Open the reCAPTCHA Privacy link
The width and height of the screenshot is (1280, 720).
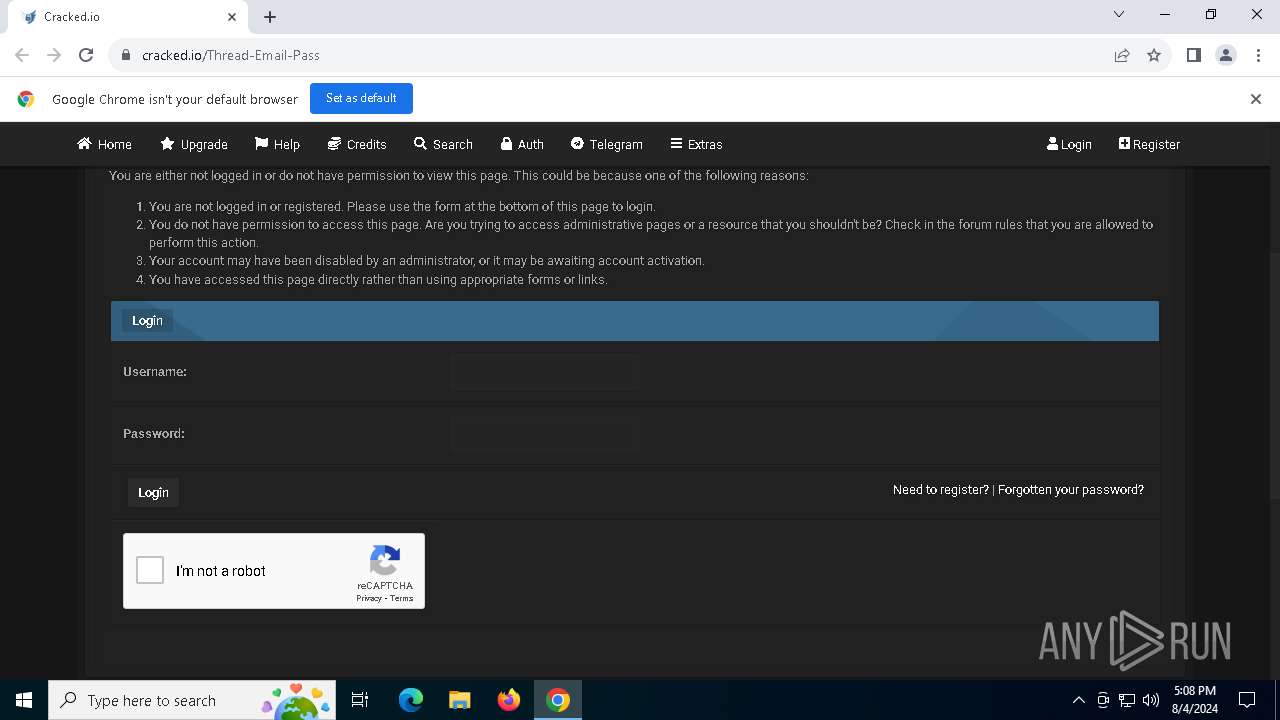(369, 598)
